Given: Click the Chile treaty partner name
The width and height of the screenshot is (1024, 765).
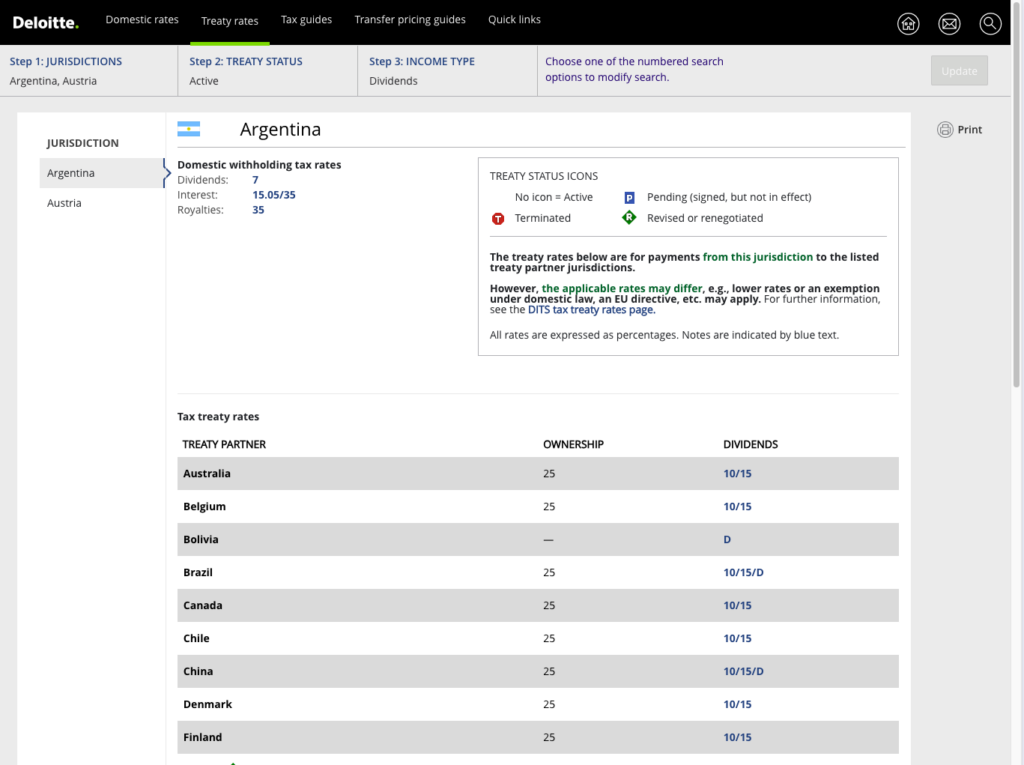Looking at the screenshot, I should [x=196, y=638].
